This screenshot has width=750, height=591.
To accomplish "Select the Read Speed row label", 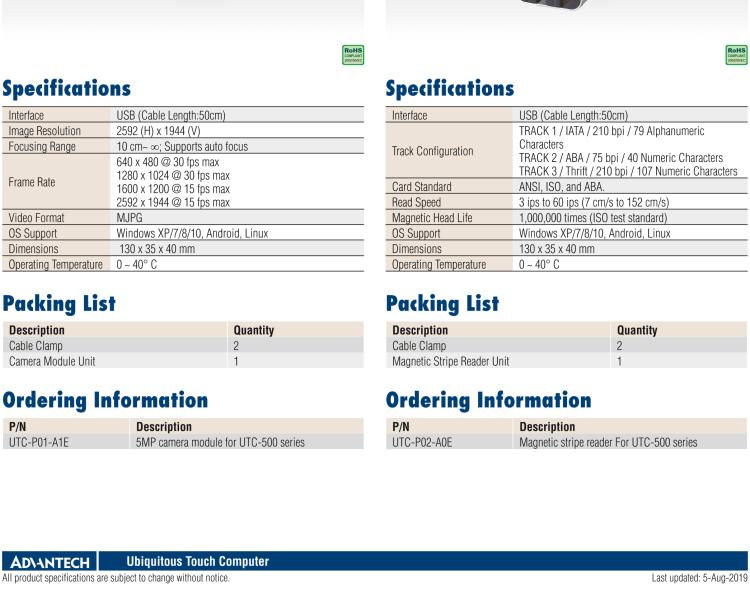I will 420,202.
